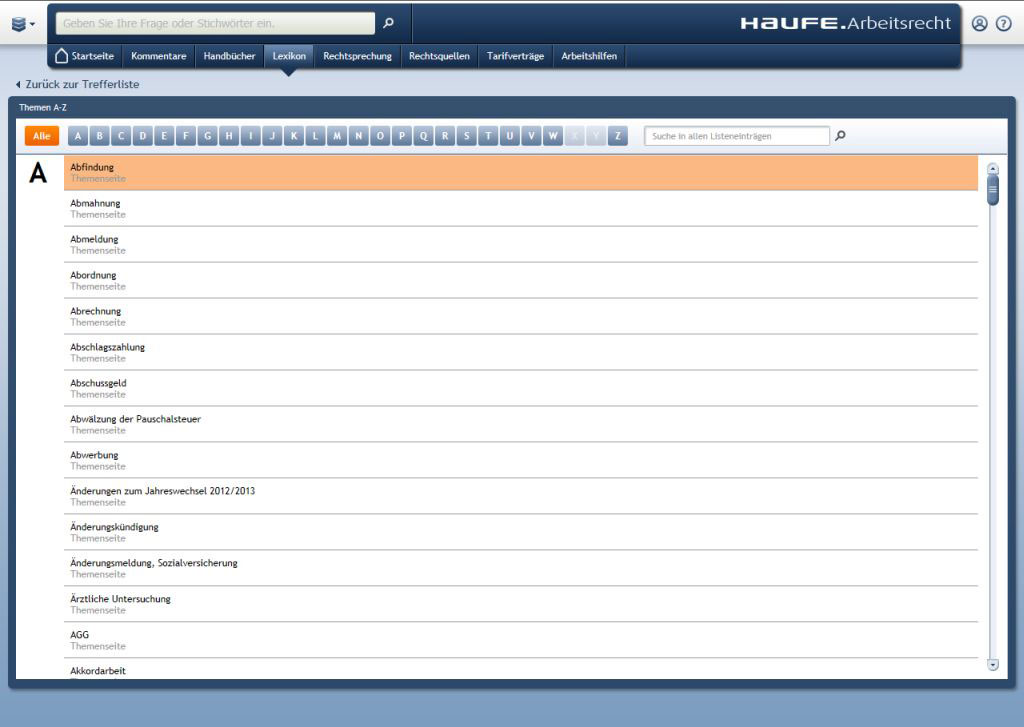The image size is (1024, 727).
Task: Filter list by letter T
Action: [488, 136]
